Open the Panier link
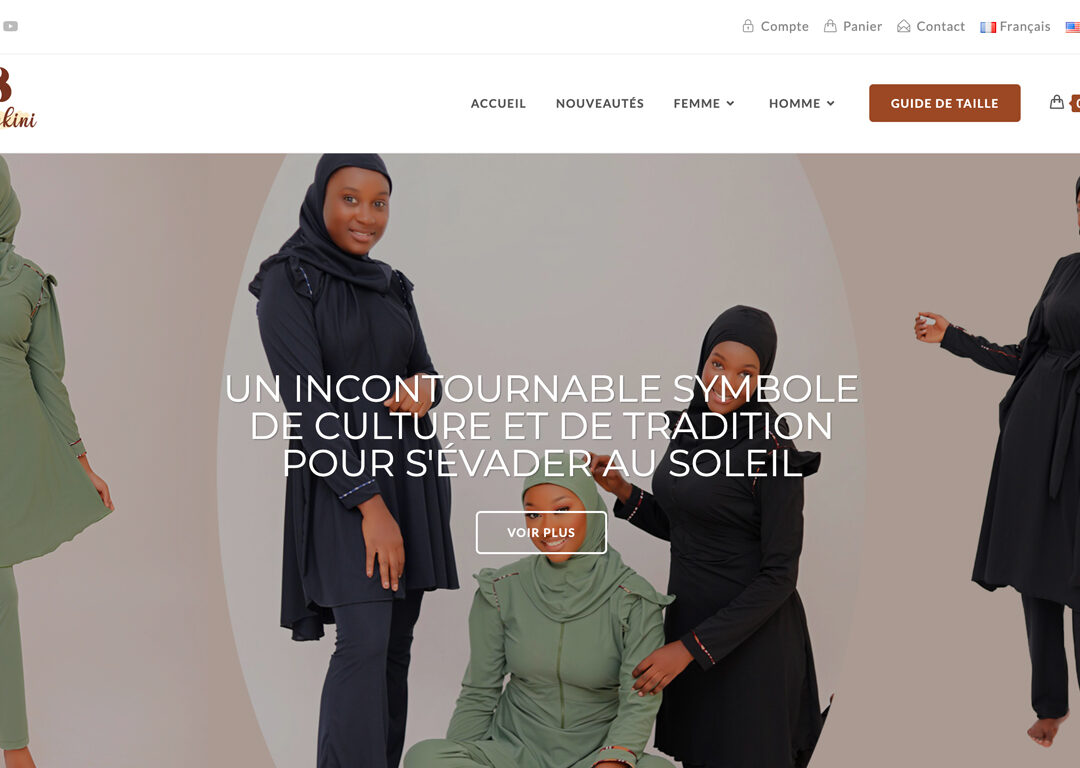This screenshot has width=1080, height=768. coord(862,26)
